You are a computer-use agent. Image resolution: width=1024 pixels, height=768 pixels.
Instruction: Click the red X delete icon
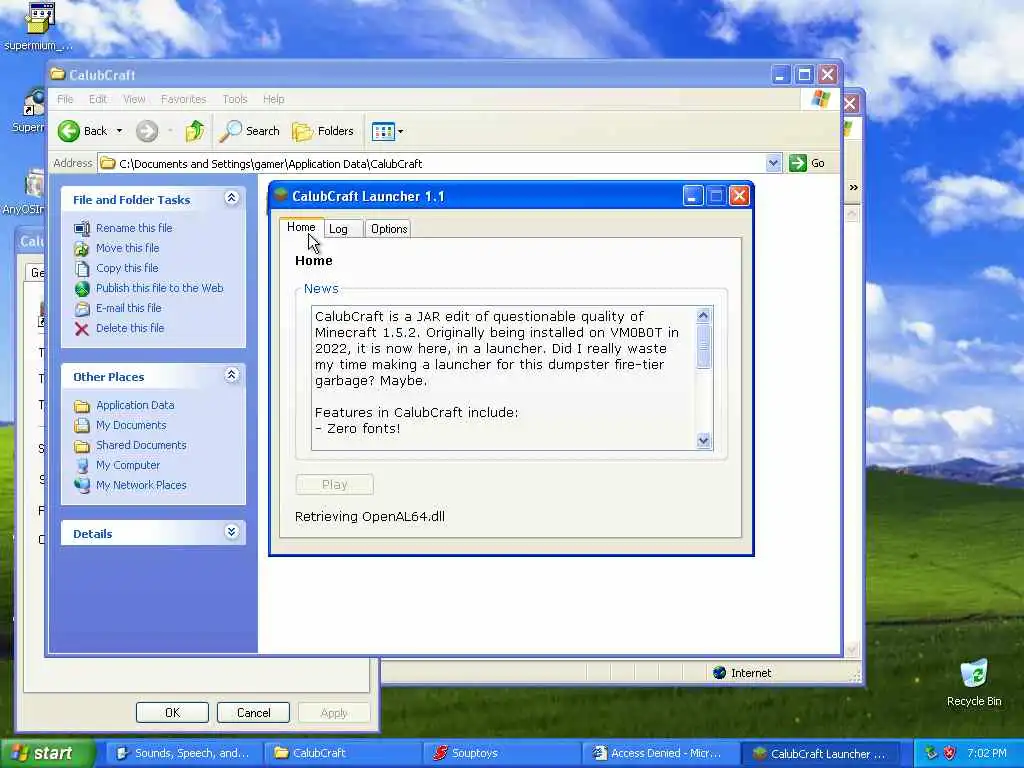82,328
